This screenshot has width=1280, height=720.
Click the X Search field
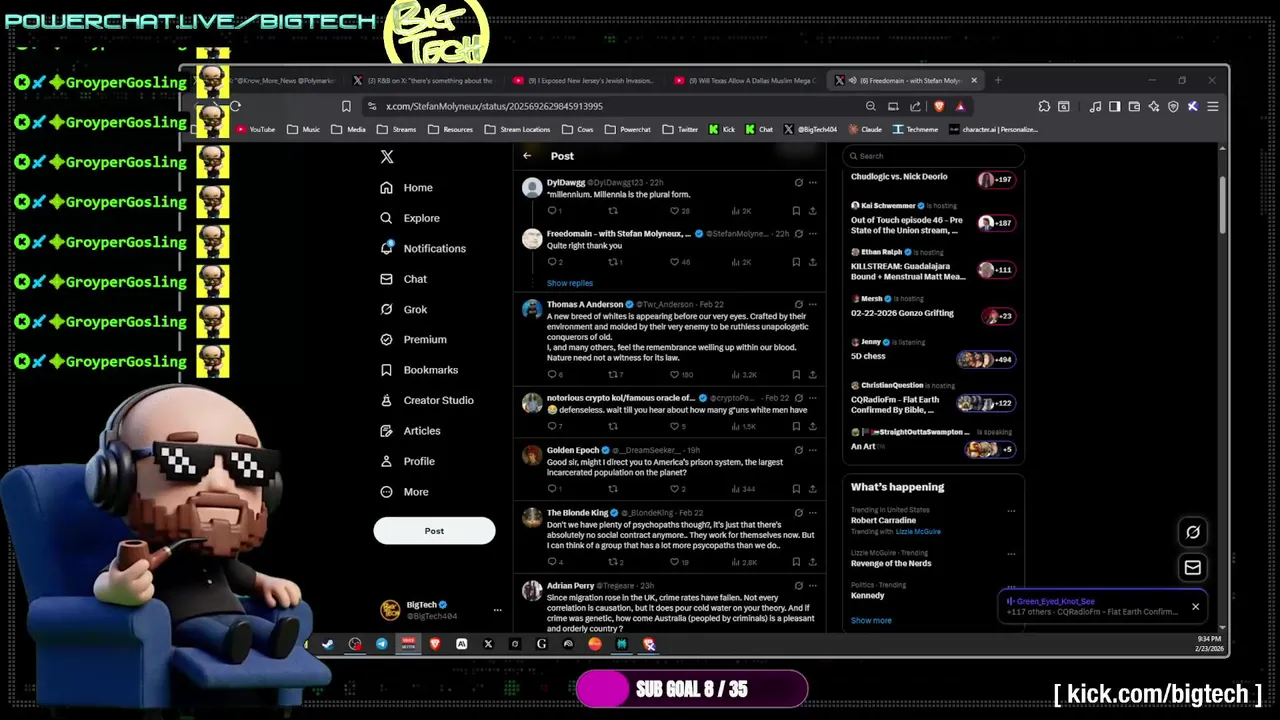tap(932, 156)
